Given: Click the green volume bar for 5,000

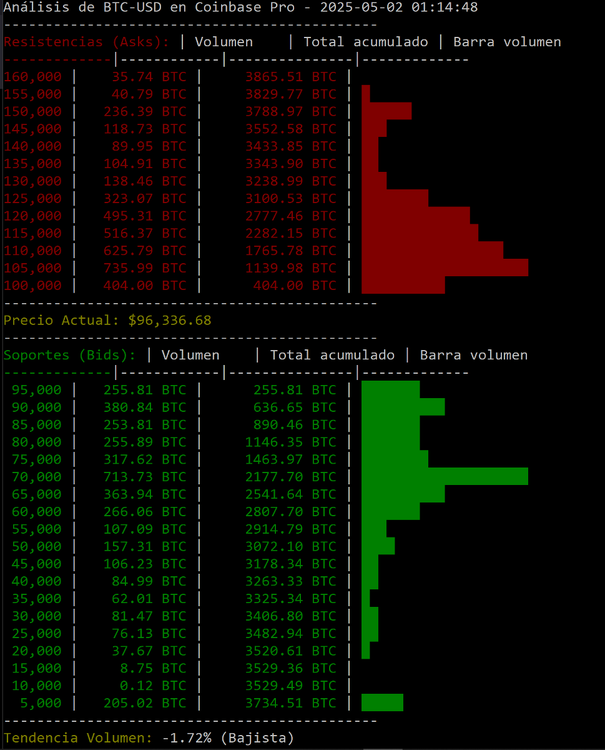Looking at the screenshot, I should pos(382,702).
